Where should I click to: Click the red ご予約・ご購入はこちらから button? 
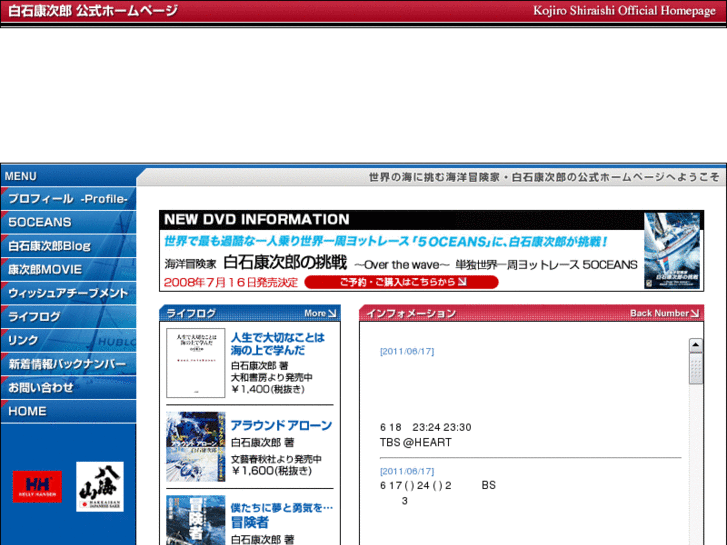pos(402,282)
